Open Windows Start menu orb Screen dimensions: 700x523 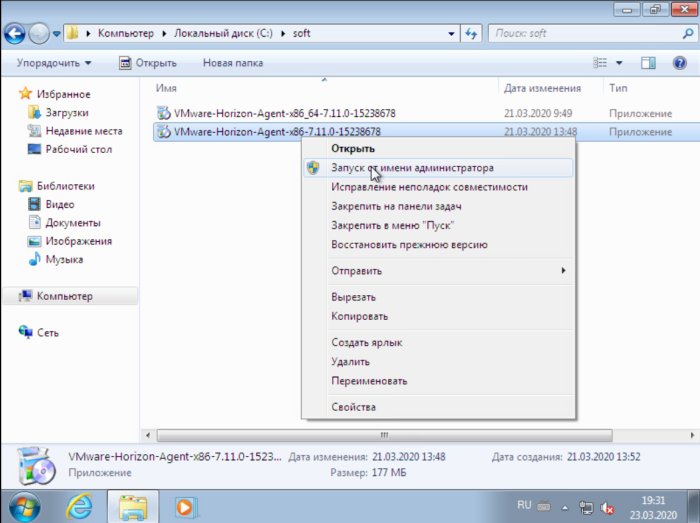pyautogui.click(x=25, y=507)
